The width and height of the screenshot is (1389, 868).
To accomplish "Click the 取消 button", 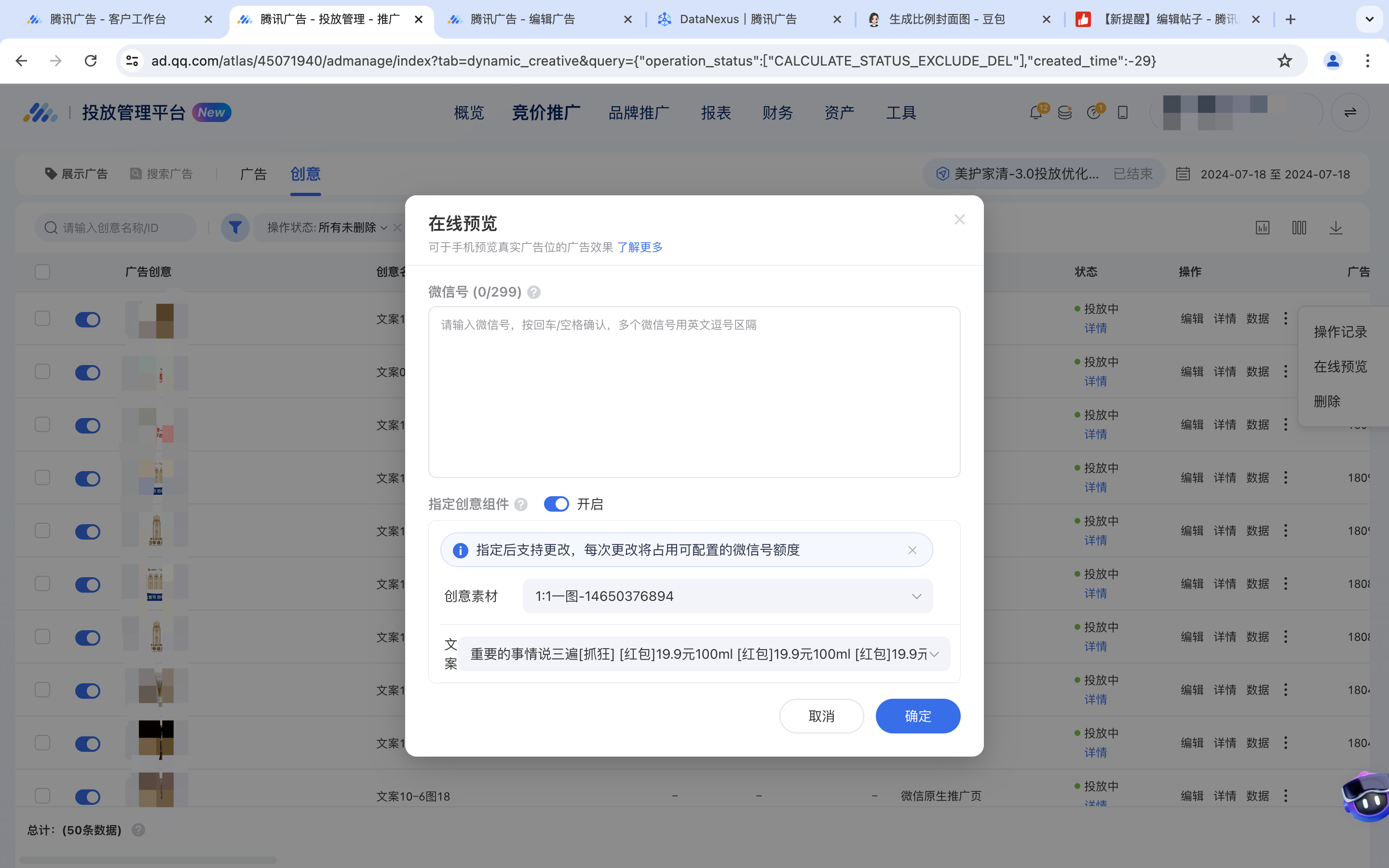I will click(x=821, y=716).
